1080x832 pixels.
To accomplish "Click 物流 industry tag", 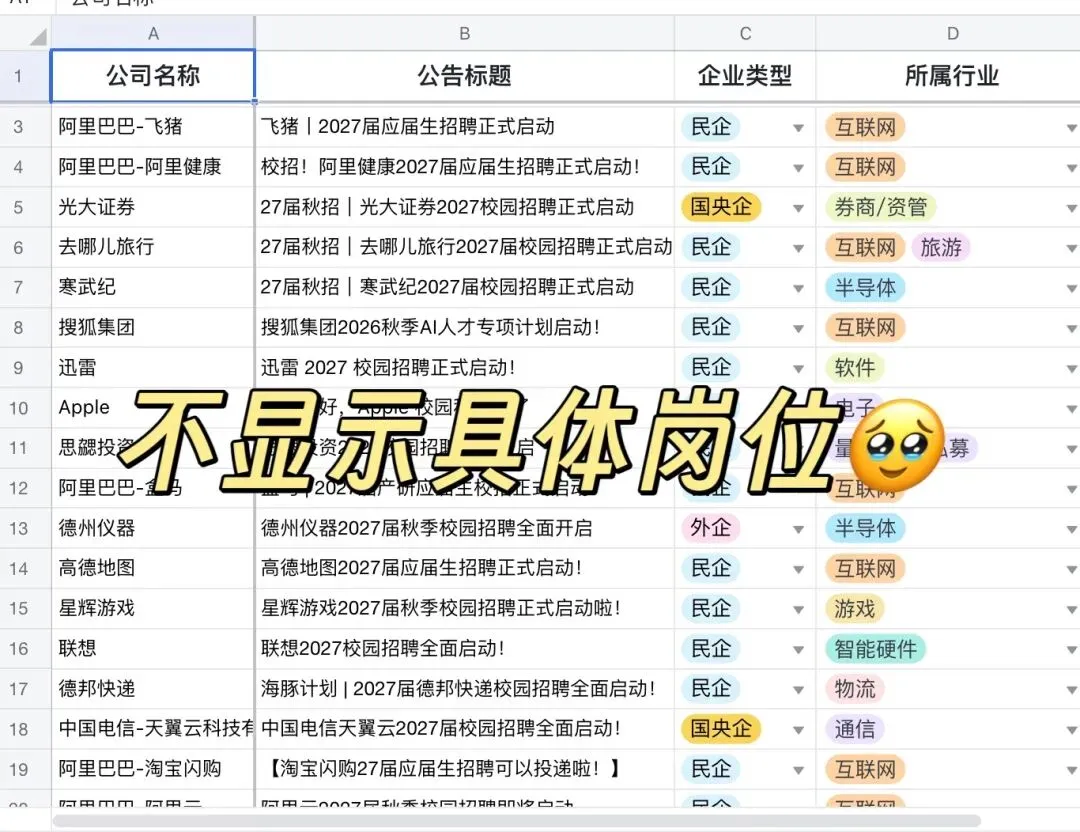I will point(855,689).
